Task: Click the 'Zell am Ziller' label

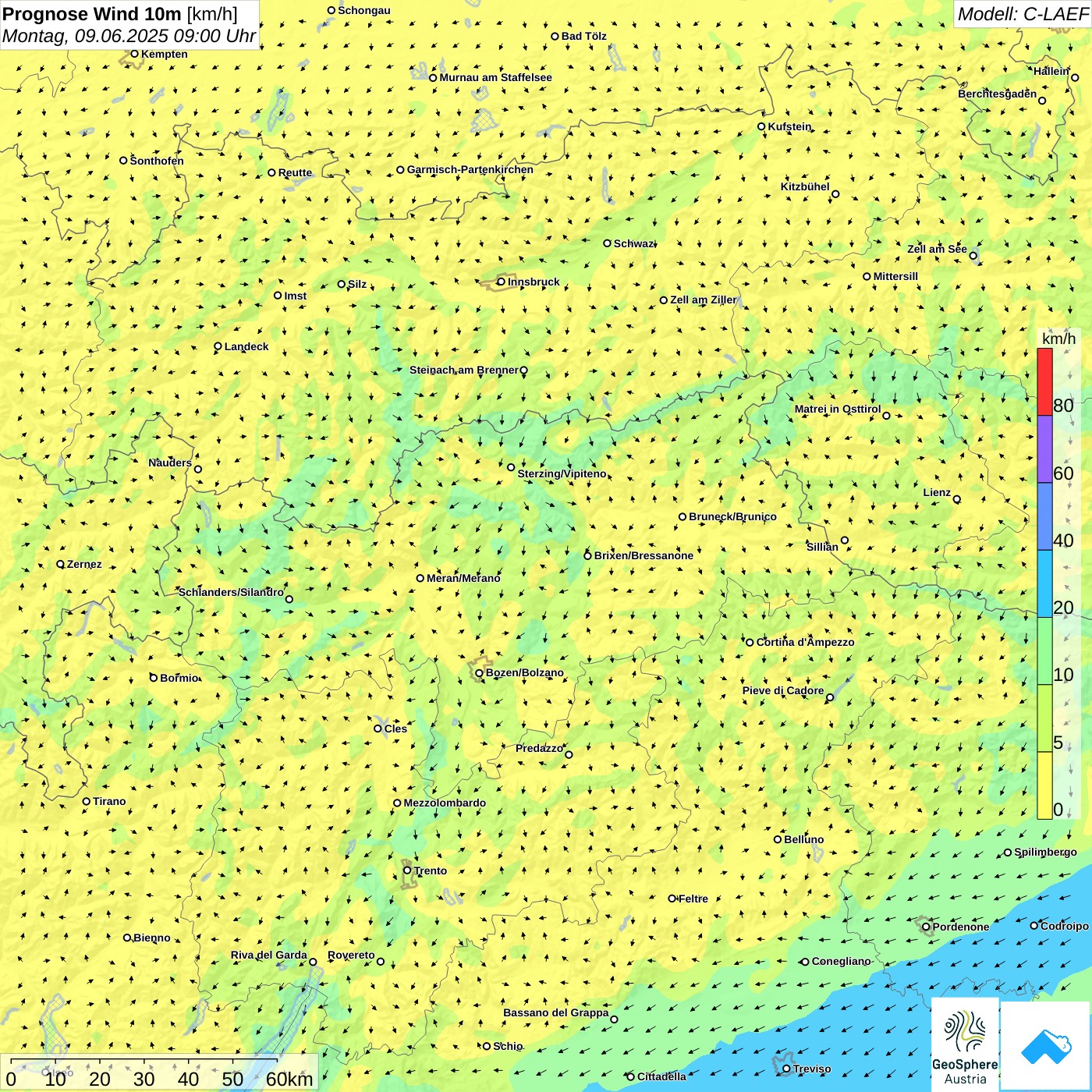Action: [x=703, y=300]
